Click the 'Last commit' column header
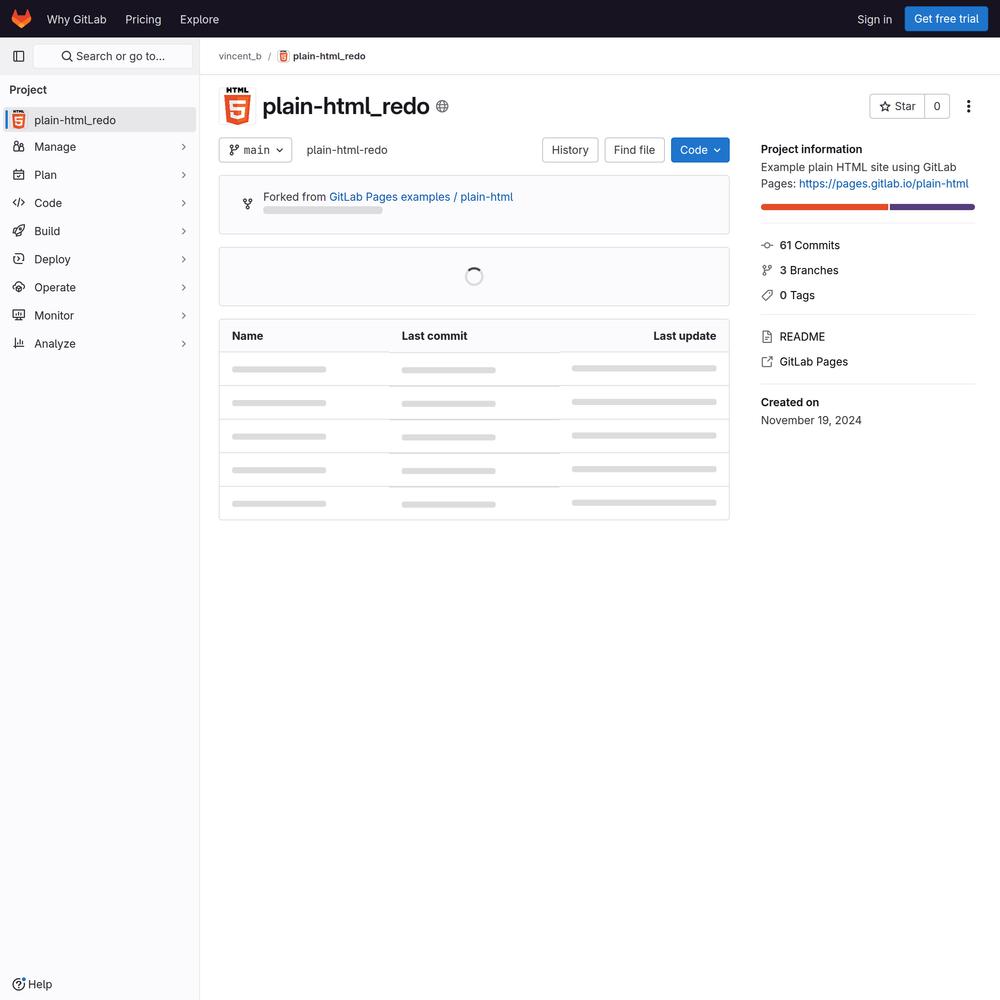The height and width of the screenshot is (1000, 1000). [x=434, y=336]
